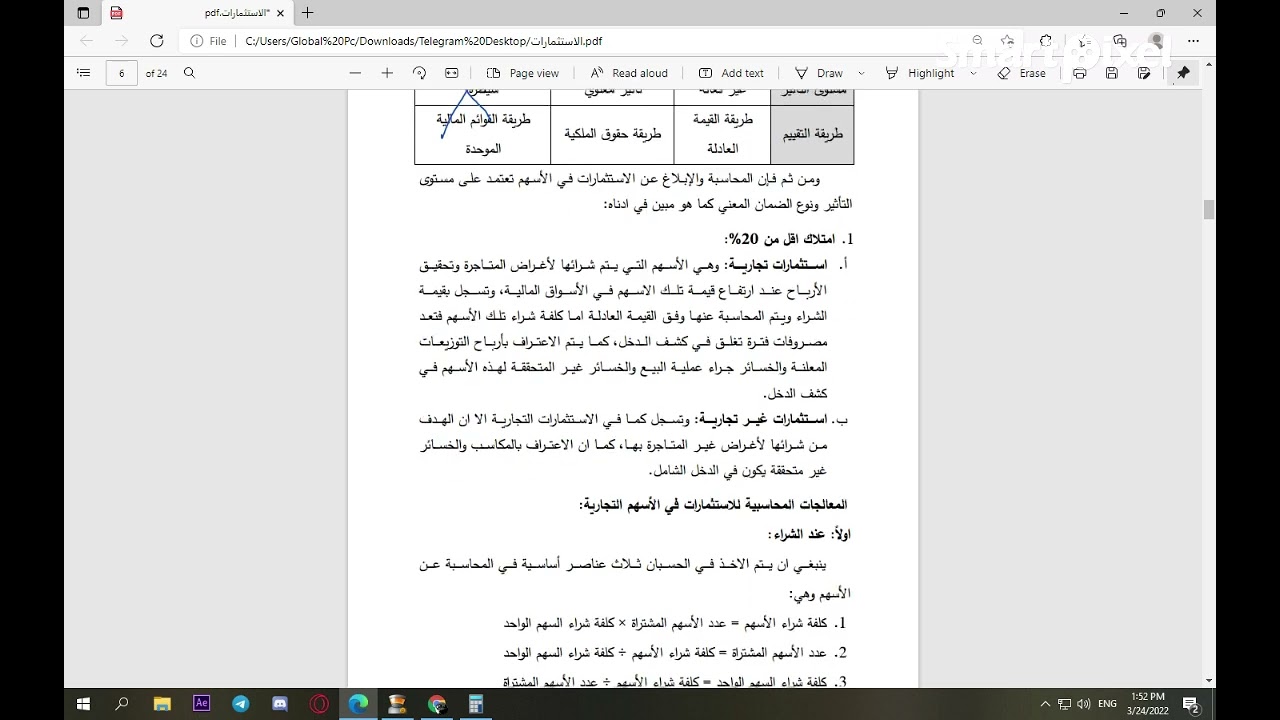Click the page number field showing 6
Screen dimensions: 1280x720
[122, 73]
